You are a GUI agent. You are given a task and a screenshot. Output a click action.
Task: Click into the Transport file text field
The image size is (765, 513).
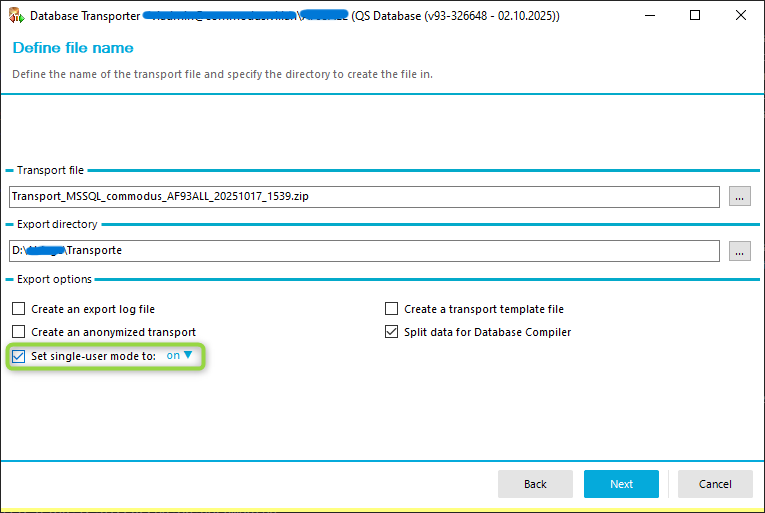tap(364, 197)
